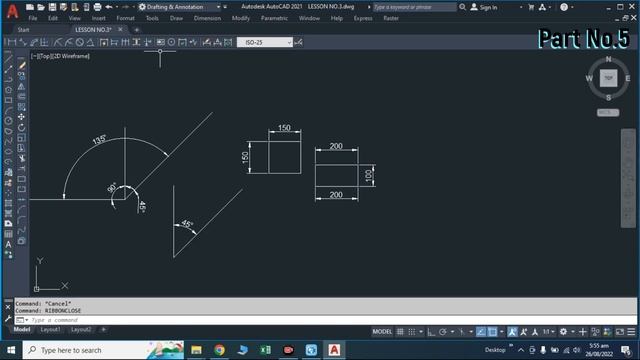Select the Circle draw tool
The width and height of the screenshot is (640, 360).
click(8, 121)
